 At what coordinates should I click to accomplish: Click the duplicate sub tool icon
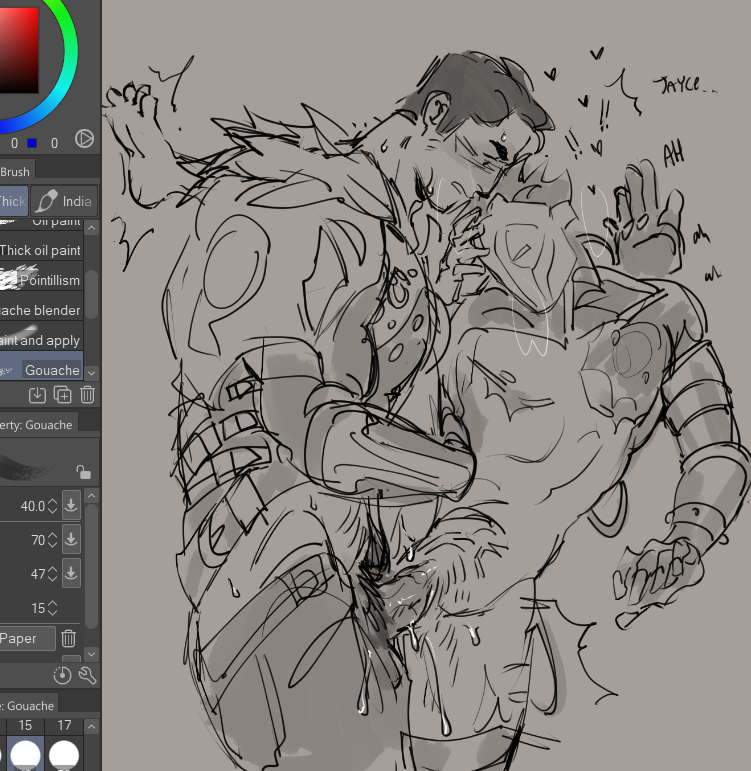coord(62,395)
